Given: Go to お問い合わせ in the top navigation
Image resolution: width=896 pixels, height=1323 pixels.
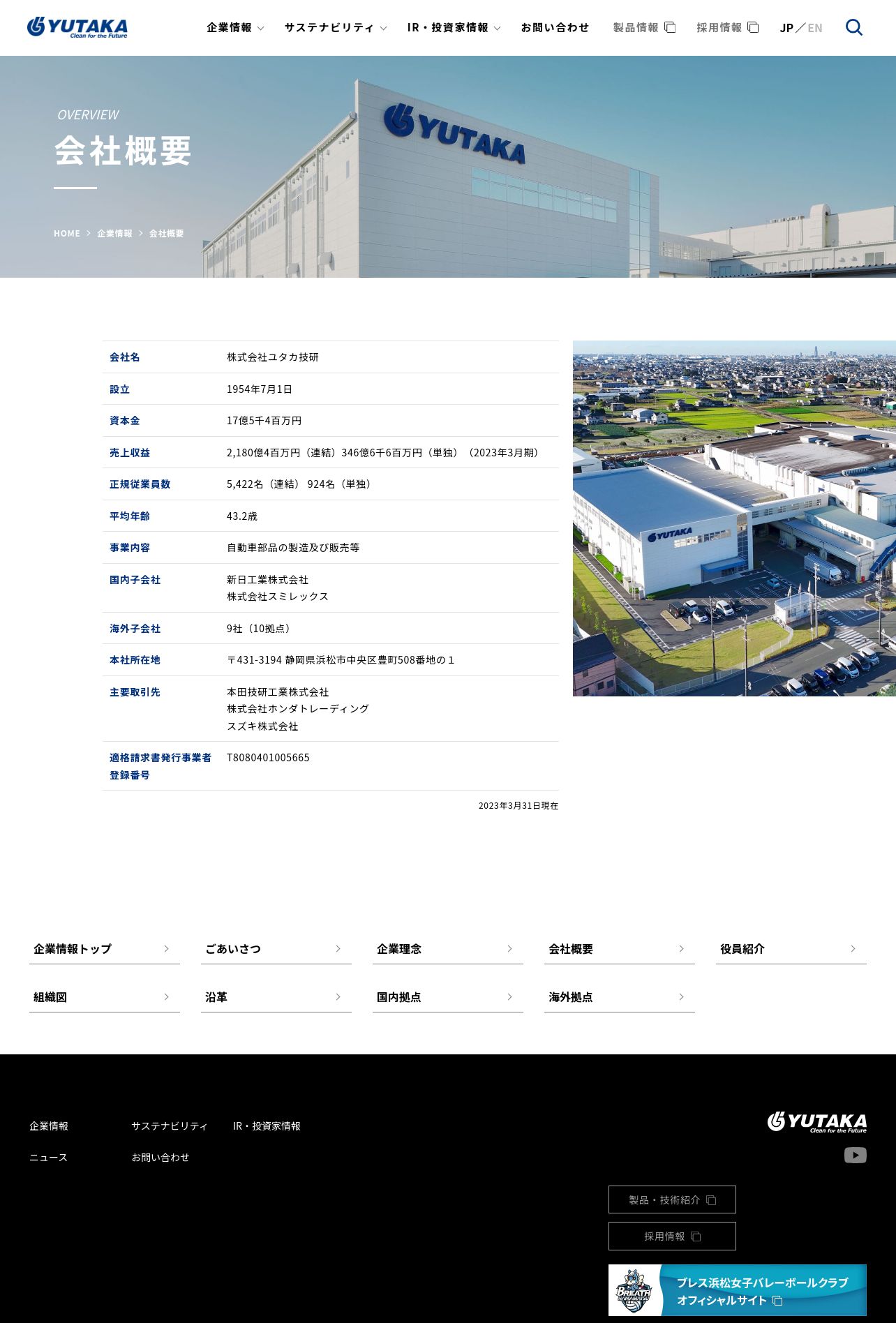Looking at the screenshot, I should point(555,27).
